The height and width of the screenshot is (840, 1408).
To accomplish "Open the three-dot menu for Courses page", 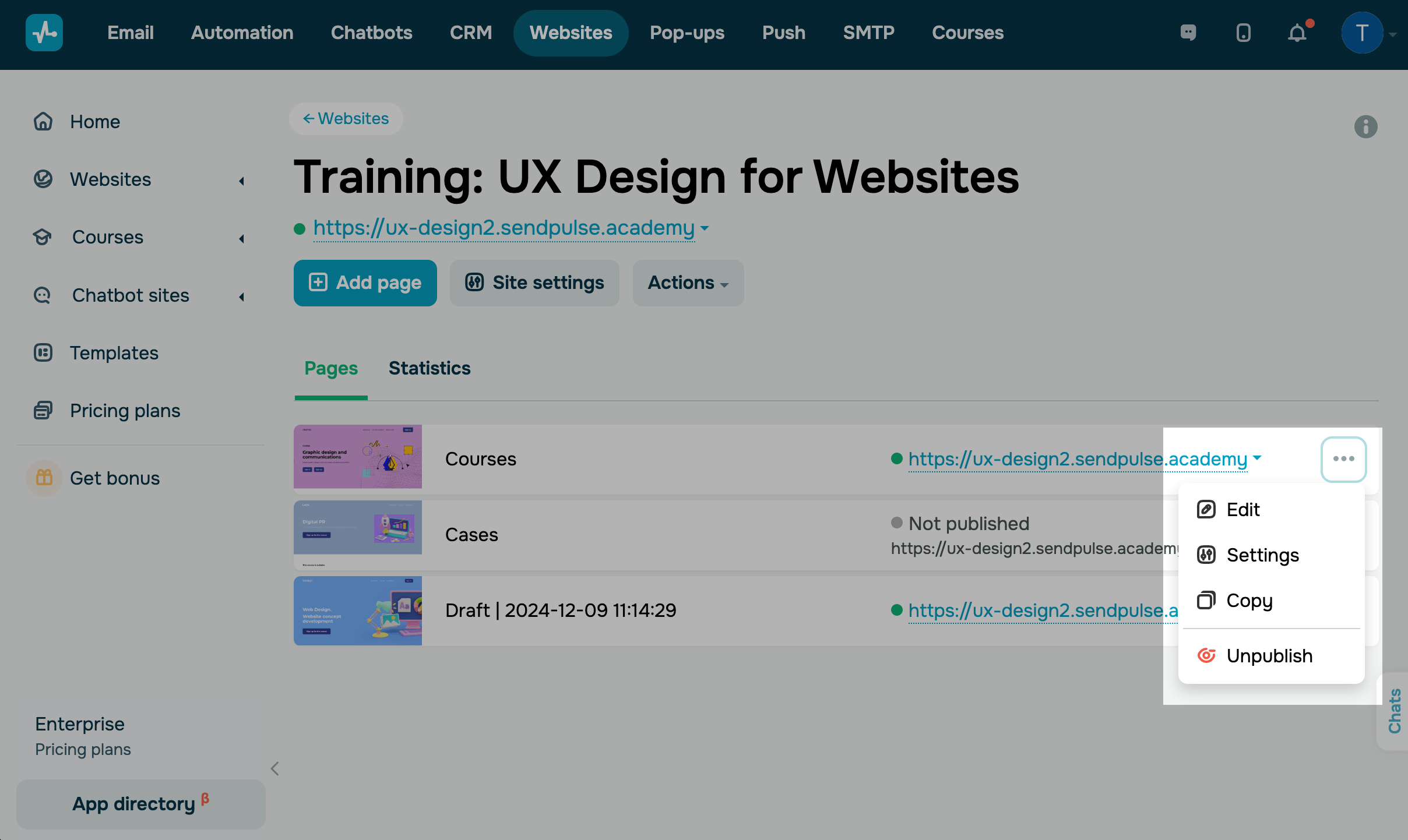I will pyautogui.click(x=1343, y=459).
